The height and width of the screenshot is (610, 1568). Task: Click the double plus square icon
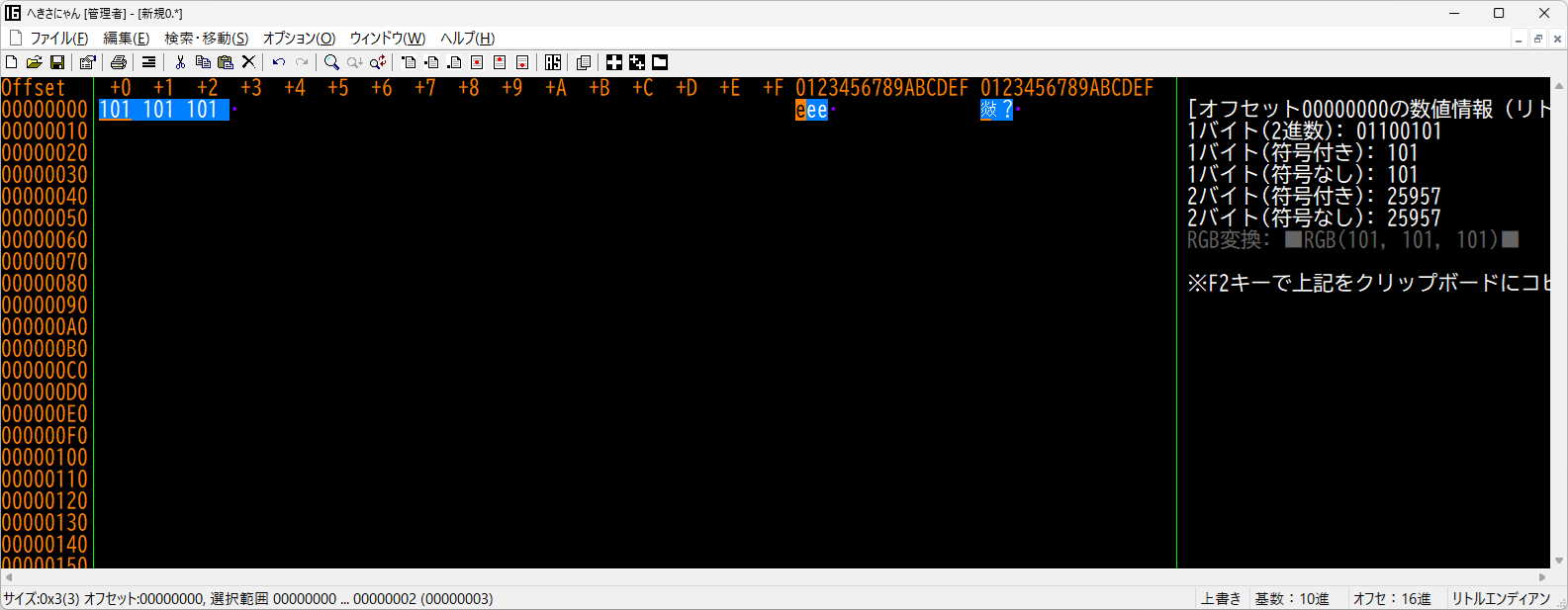[637, 62]
